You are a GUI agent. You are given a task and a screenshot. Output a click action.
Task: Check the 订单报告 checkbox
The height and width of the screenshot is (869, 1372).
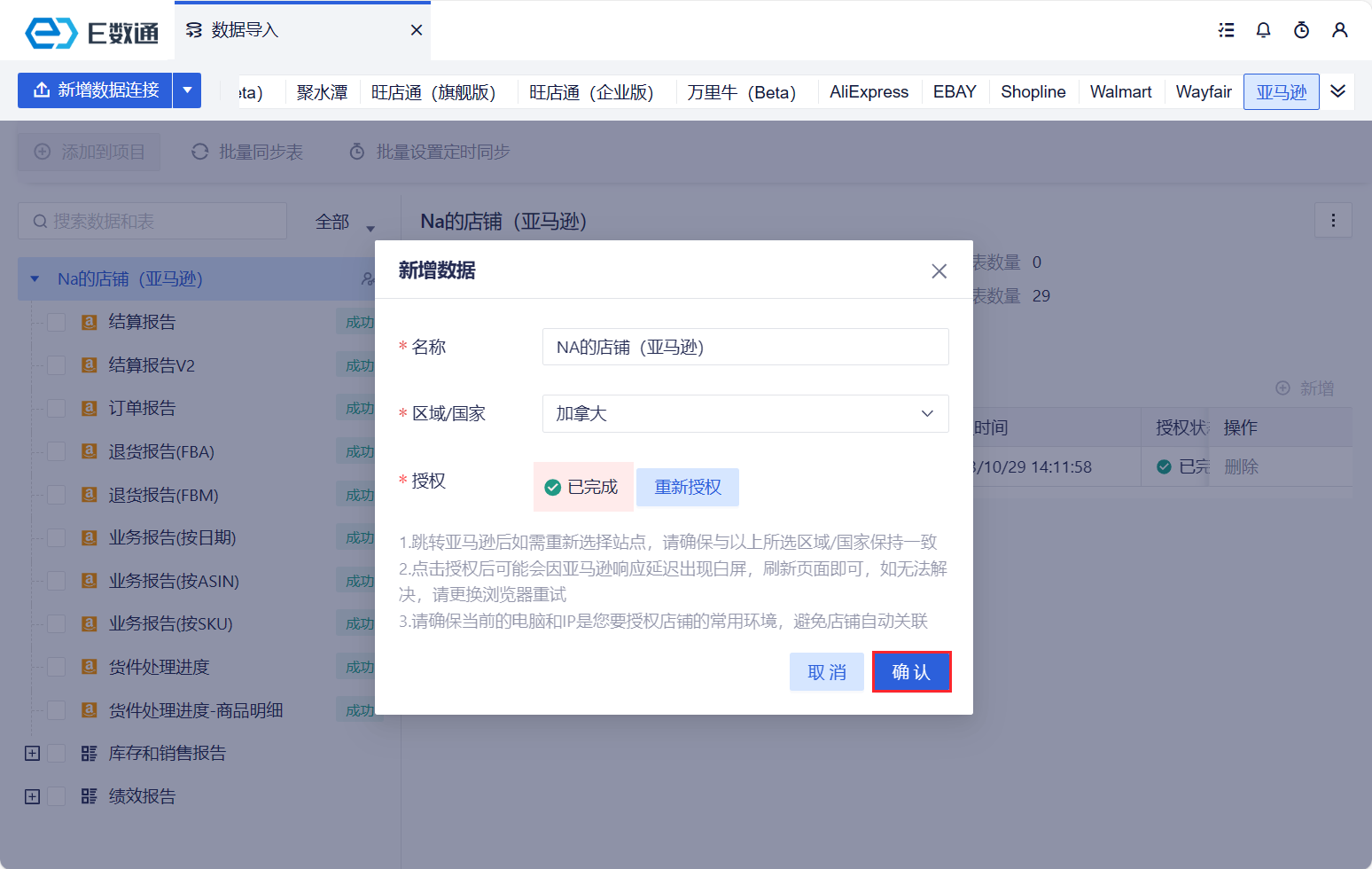56,408
